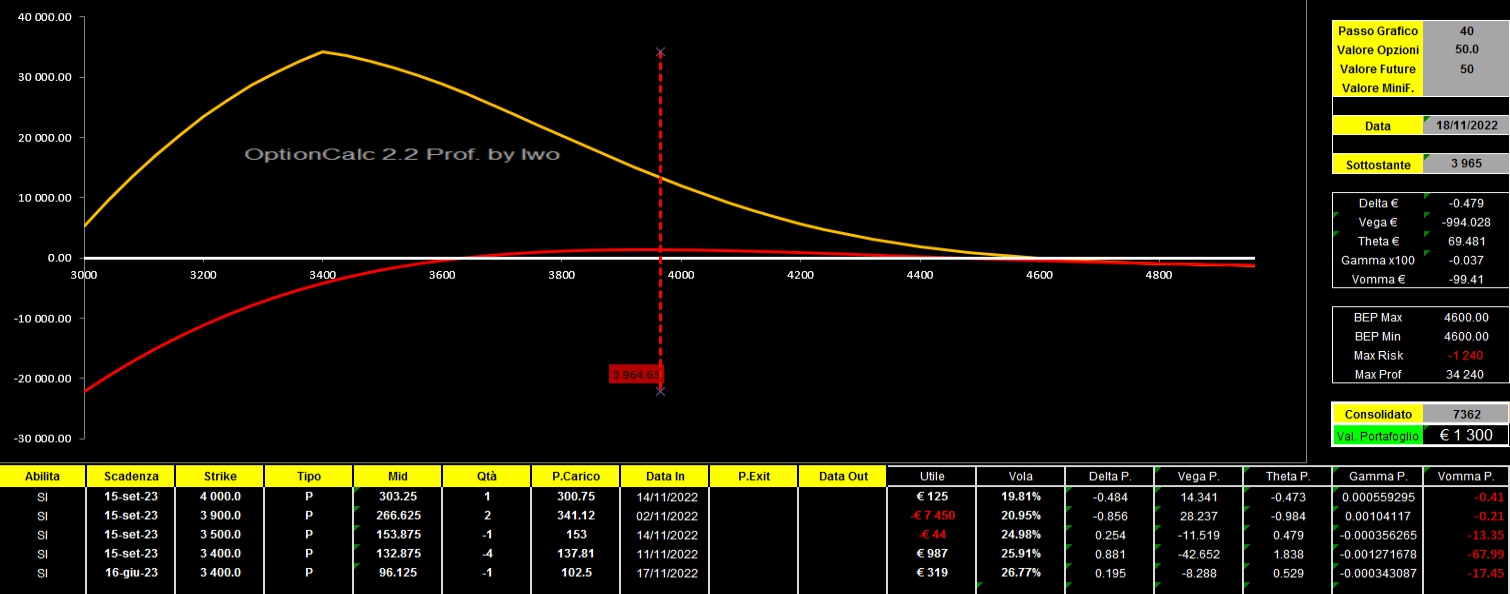Click the Data Out column header
This screenshot has height=594, width=1510.
pos(843,476)
